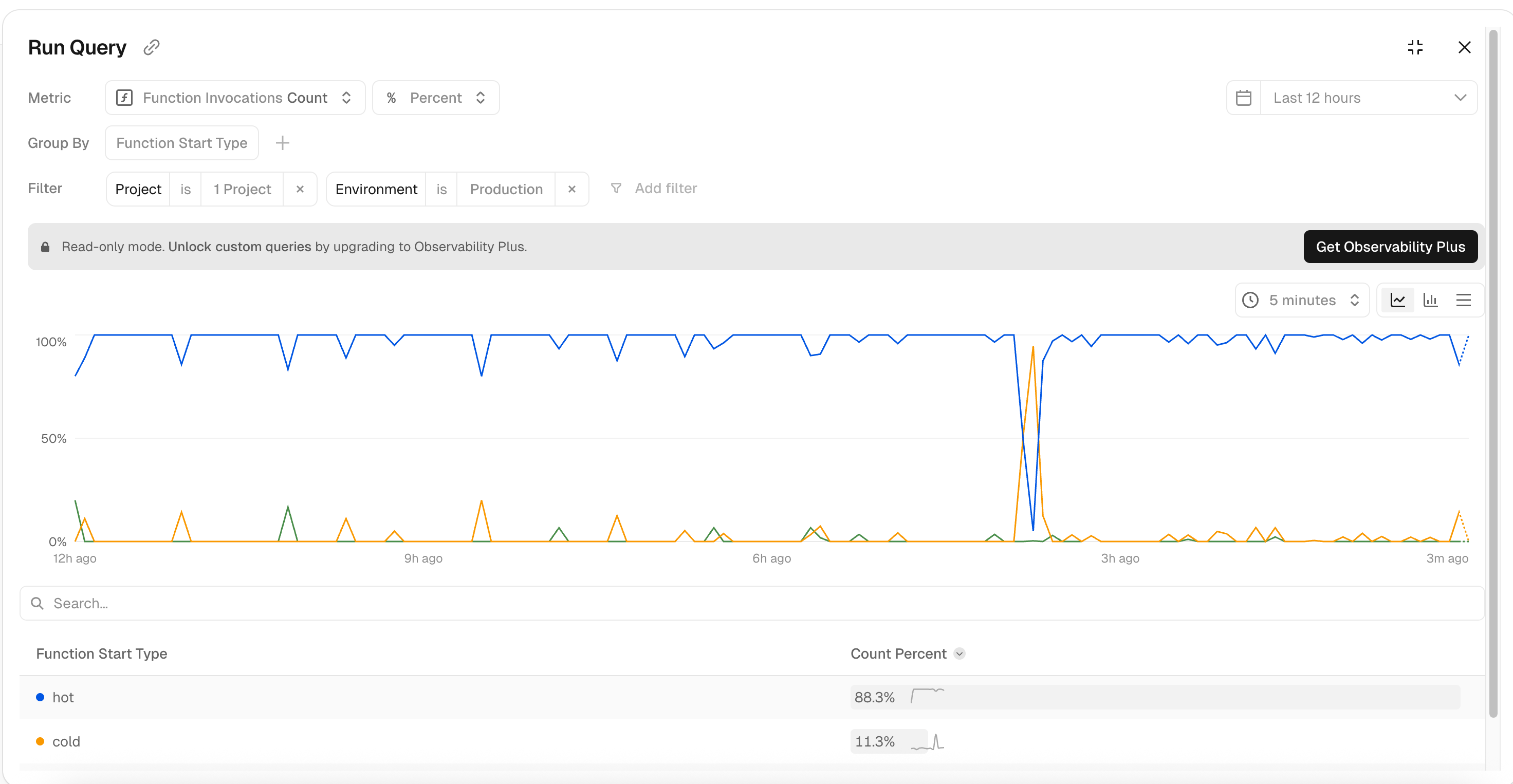This screenshot has width=1513, height=784.
Task: Click the funnel icon next to Add filter
Action: pyautogui.click(x=616, y=188)
